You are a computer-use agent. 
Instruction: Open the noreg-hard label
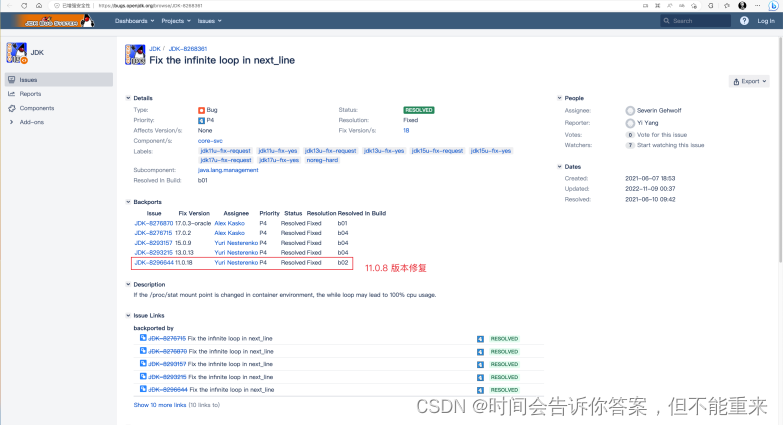pyautogui.click(x=322, y=160)
